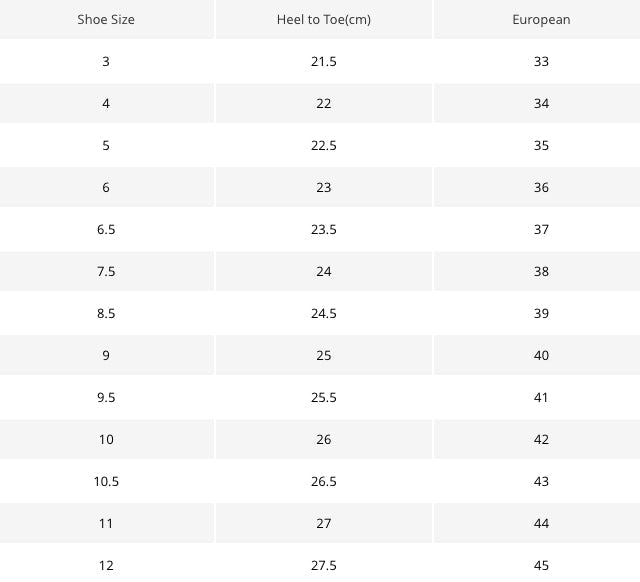This screenshot has width=640, height=582.
Task: Select the 27.5 heel to toe cell
Action: [323, 566]
